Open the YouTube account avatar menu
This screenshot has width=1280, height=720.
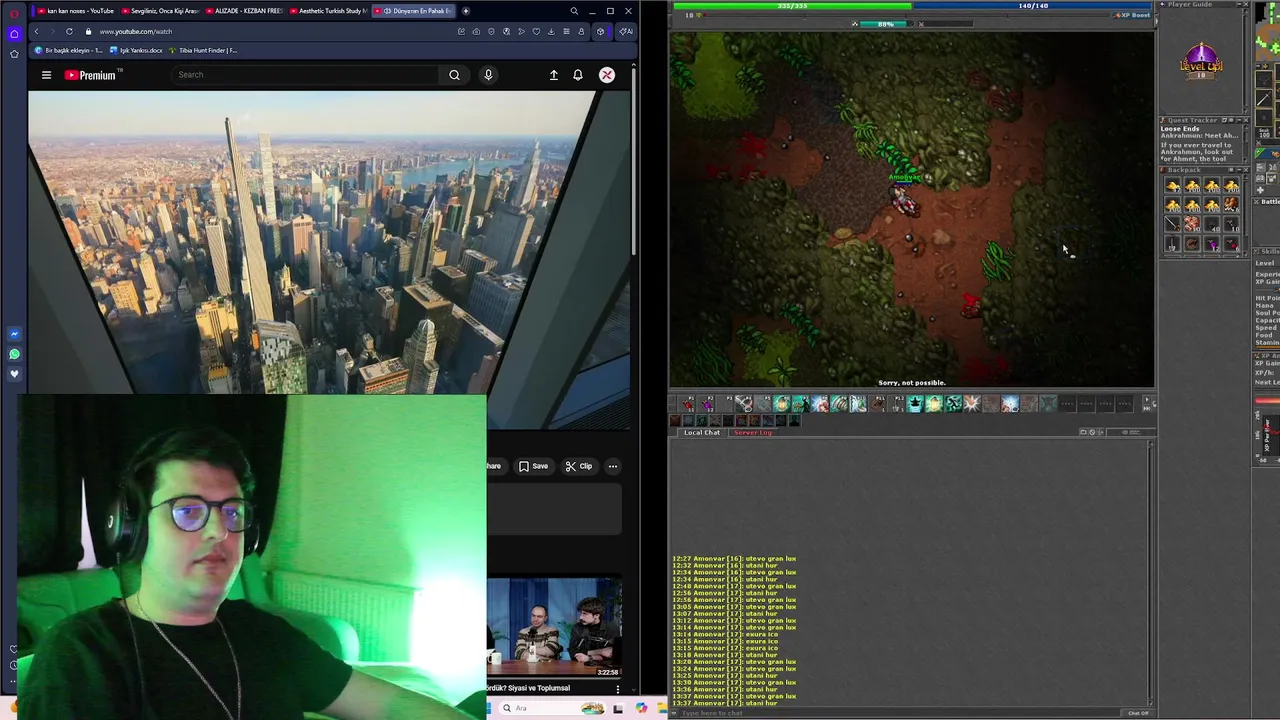(x=606, y=75)
